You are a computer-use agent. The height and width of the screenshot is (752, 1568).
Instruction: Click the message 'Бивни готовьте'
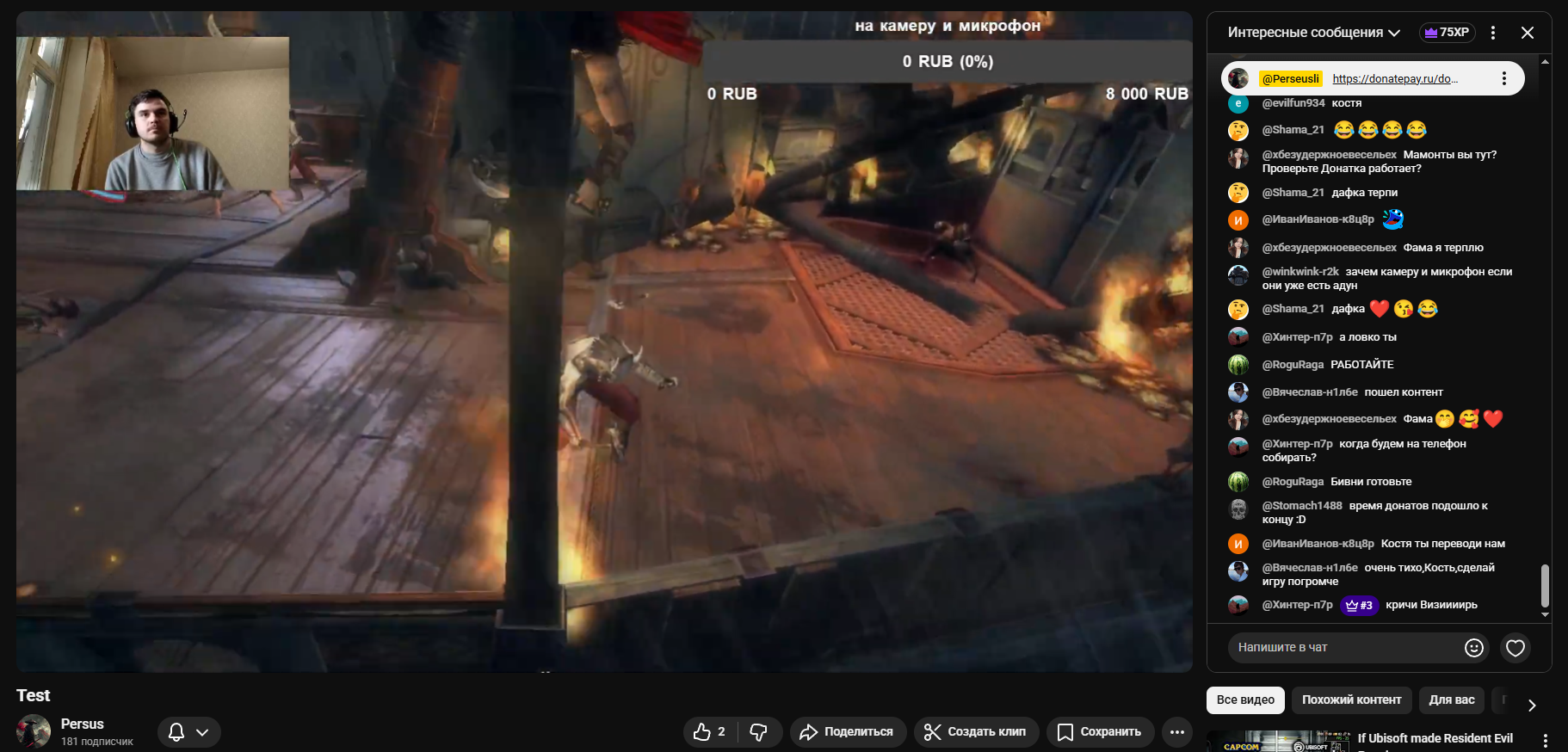point(1371,482)
